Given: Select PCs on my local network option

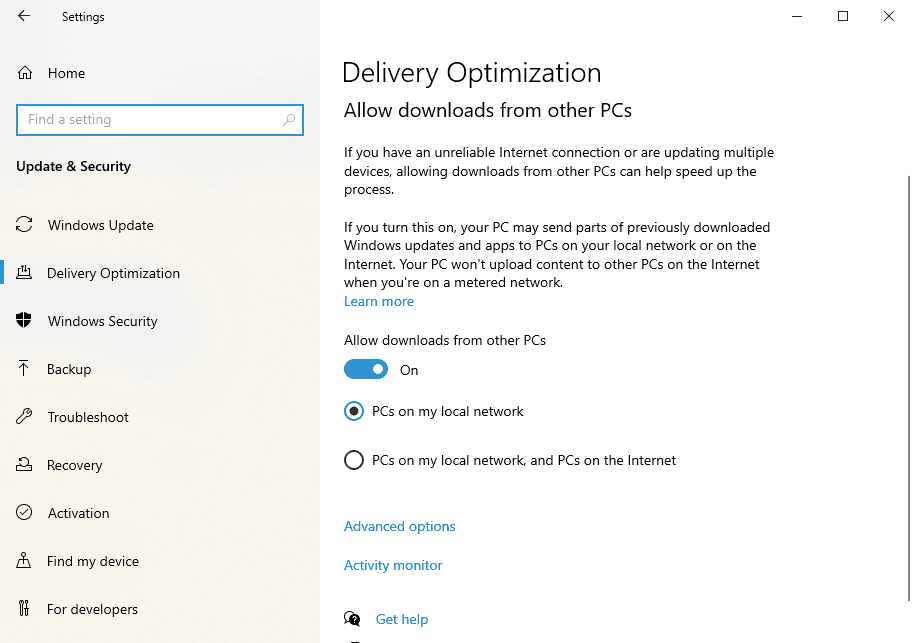Looking at the screenshot, I should click(x=354, y=411).
